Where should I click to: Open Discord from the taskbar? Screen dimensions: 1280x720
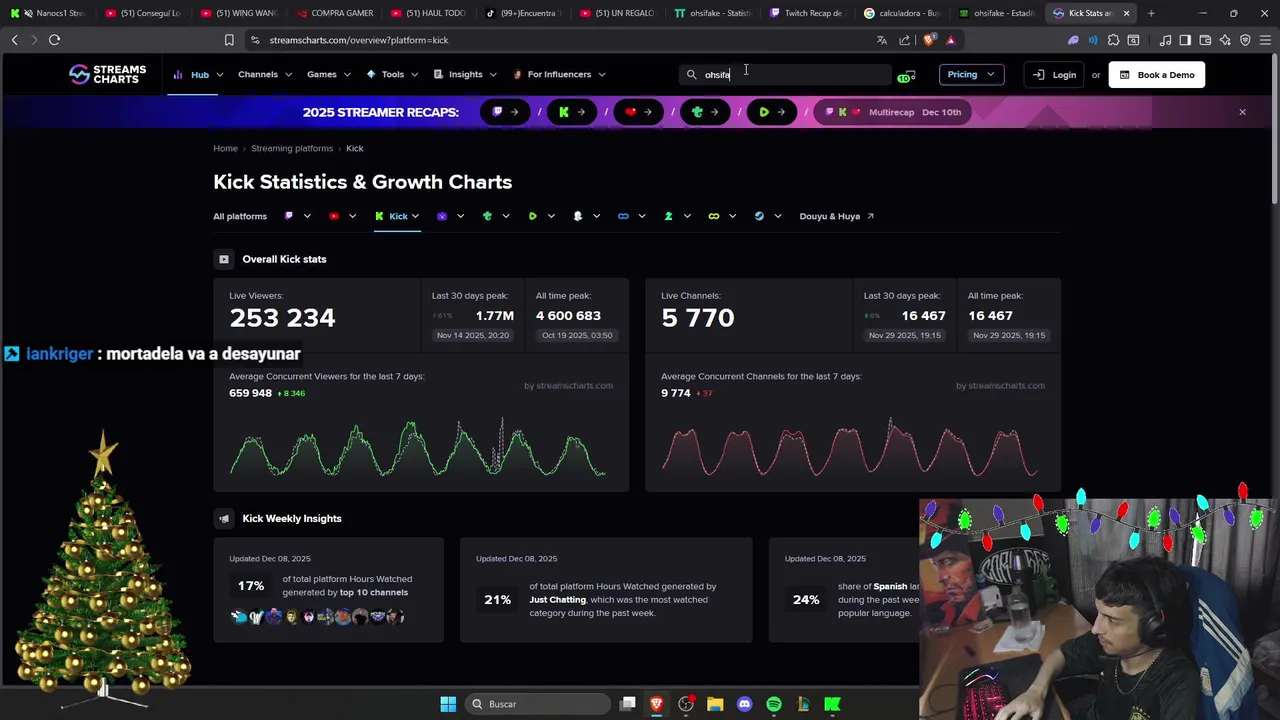[x=744, y=704]
